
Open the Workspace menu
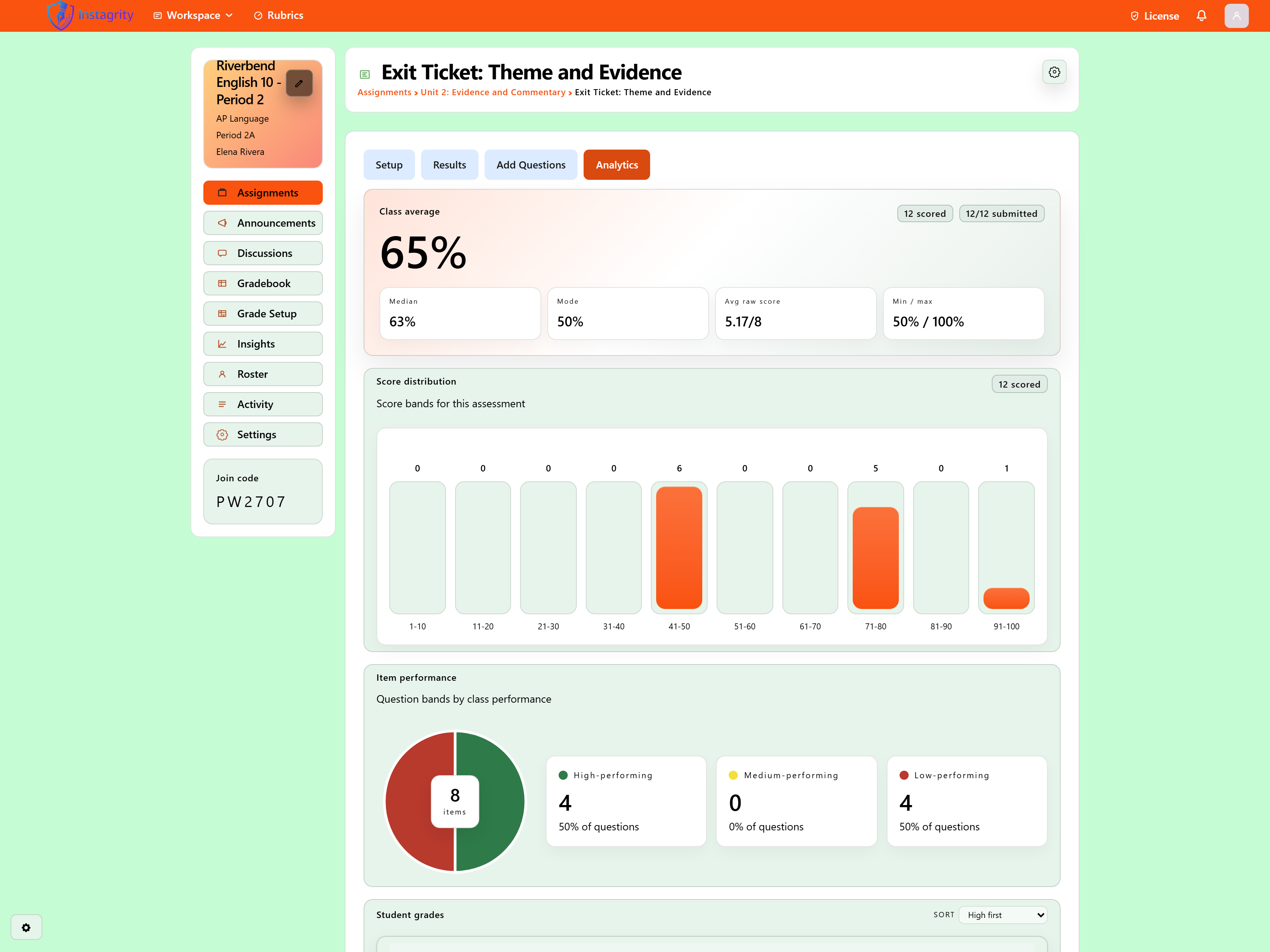[193, 15]
